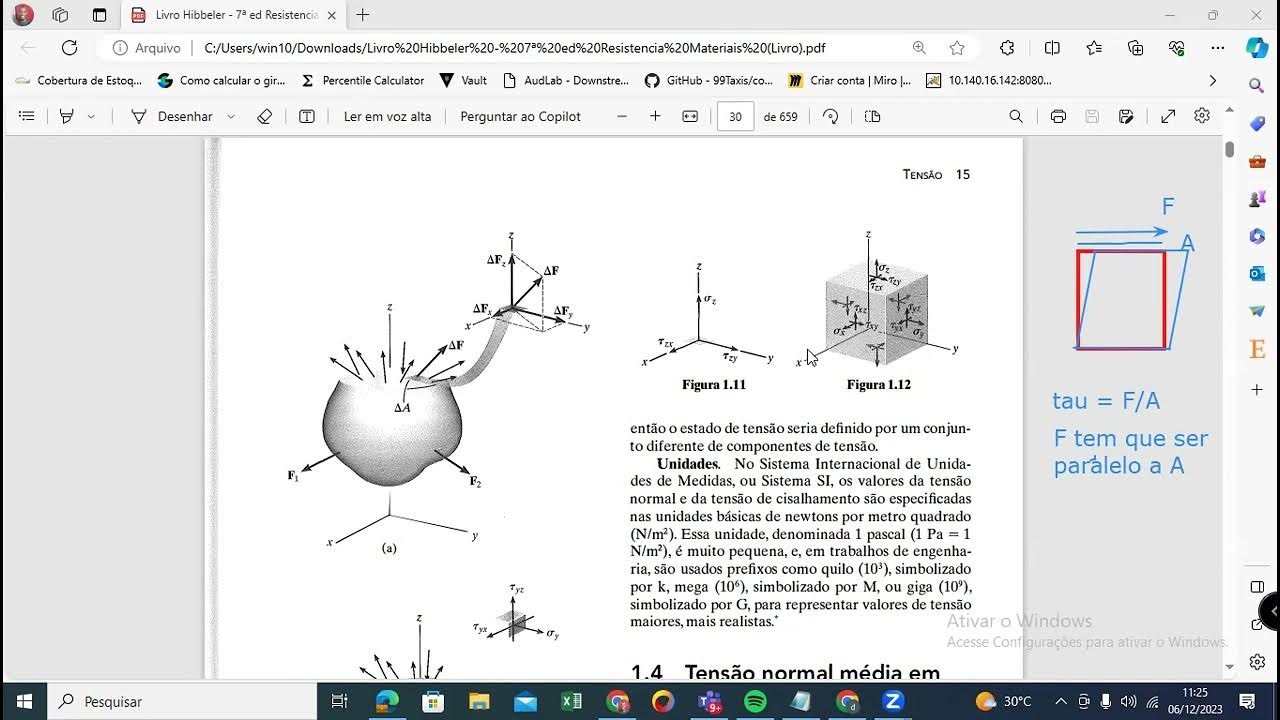Toggle fit-to-width page view
The image size is (1280, 720).
689,116
